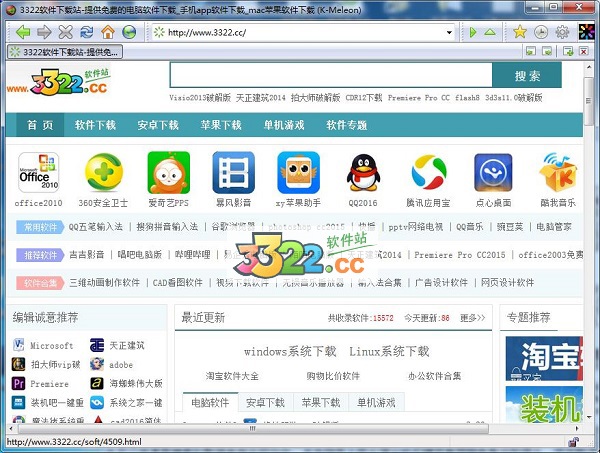Switch to the 电脑软件 tab
Image resolution: width=600 pixels, height=453 pixels.
(x=210, y=402)
